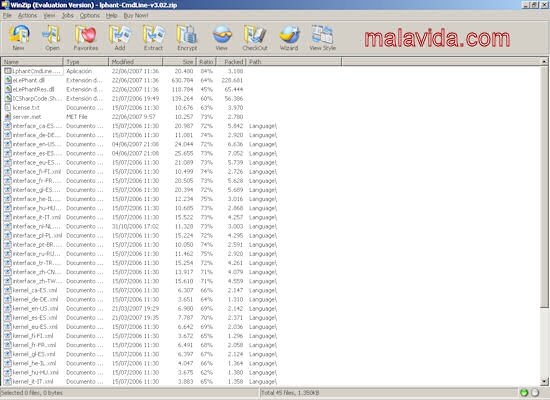
Task: Click the kernel_it-IT.xml file icon
Action: point(8,381)
